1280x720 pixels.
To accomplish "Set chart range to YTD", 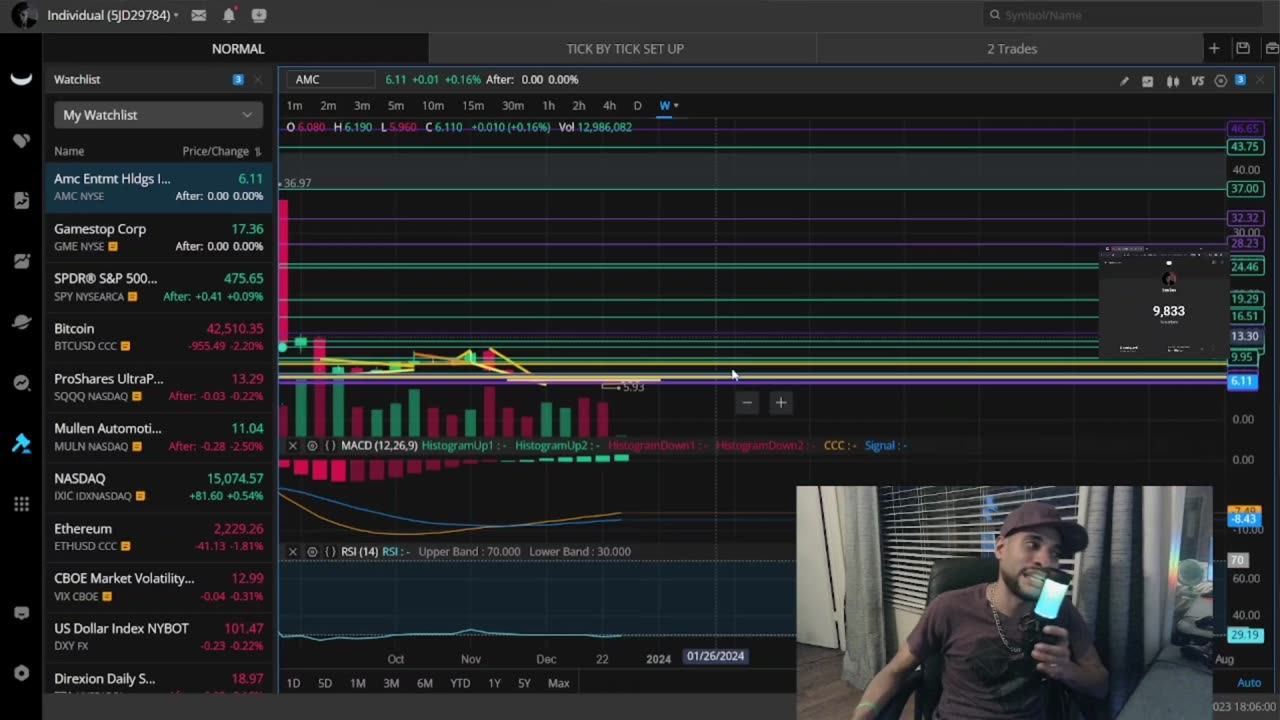I will point(460,683).
